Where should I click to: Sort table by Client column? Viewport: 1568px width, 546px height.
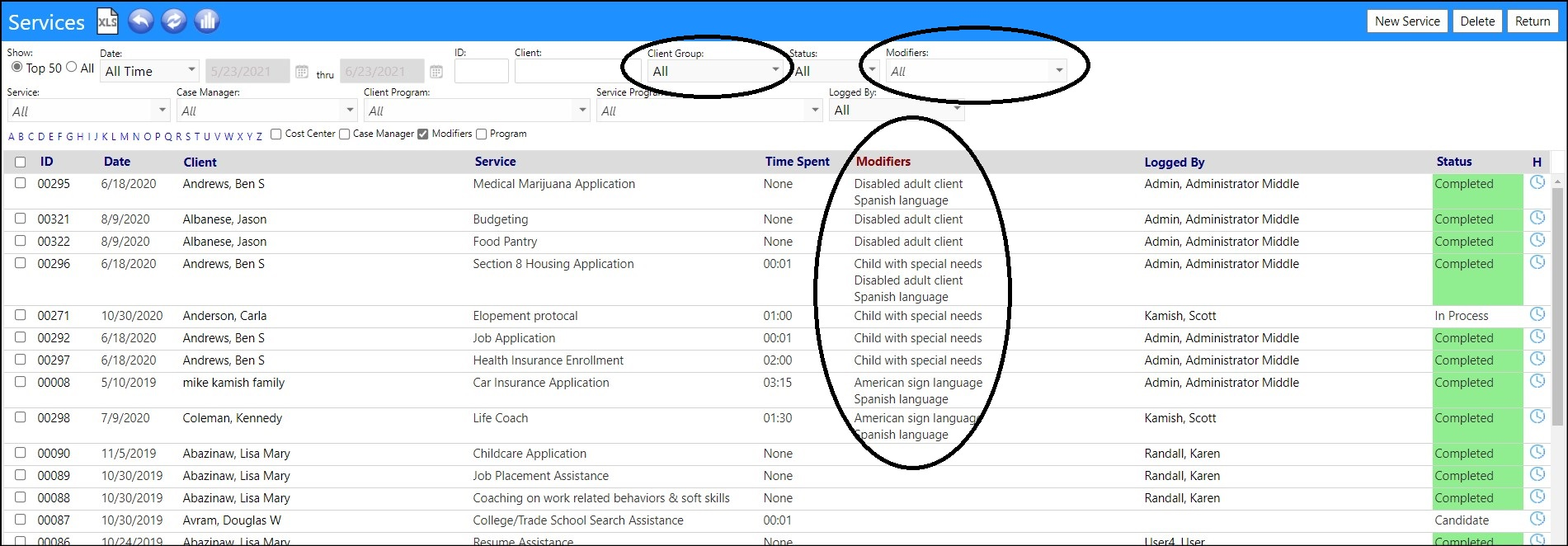pyautogui.click(x=200, y=162)
